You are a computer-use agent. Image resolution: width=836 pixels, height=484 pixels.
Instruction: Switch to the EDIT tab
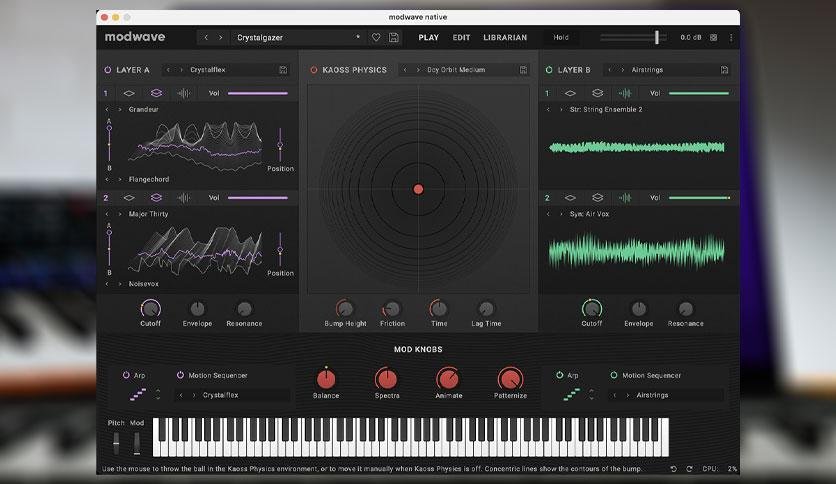click(x=461, y=37)
